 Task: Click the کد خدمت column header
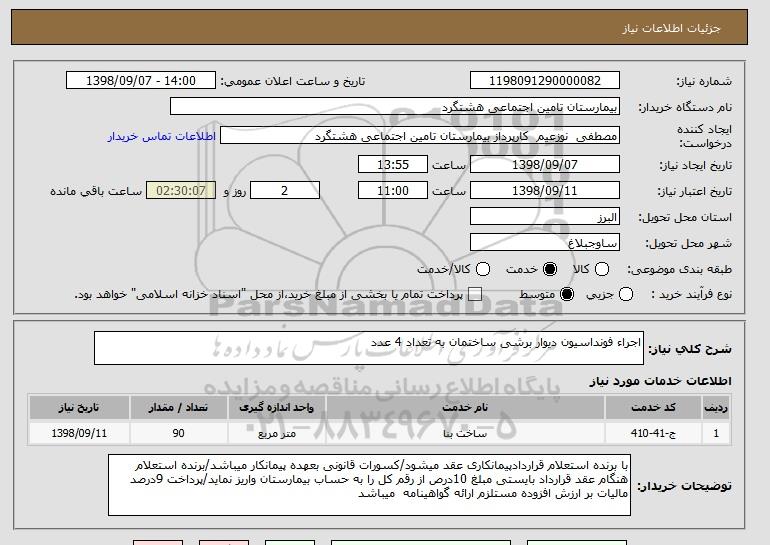653,408
